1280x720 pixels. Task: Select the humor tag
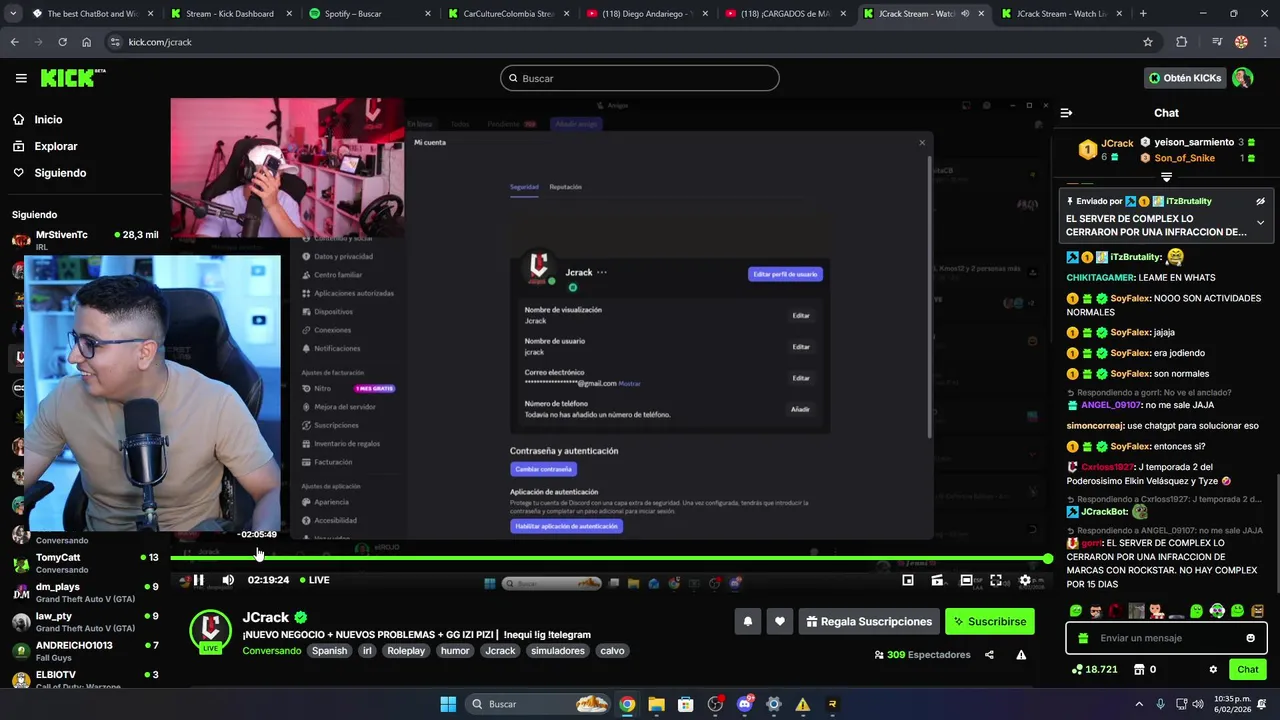(455, 651)
